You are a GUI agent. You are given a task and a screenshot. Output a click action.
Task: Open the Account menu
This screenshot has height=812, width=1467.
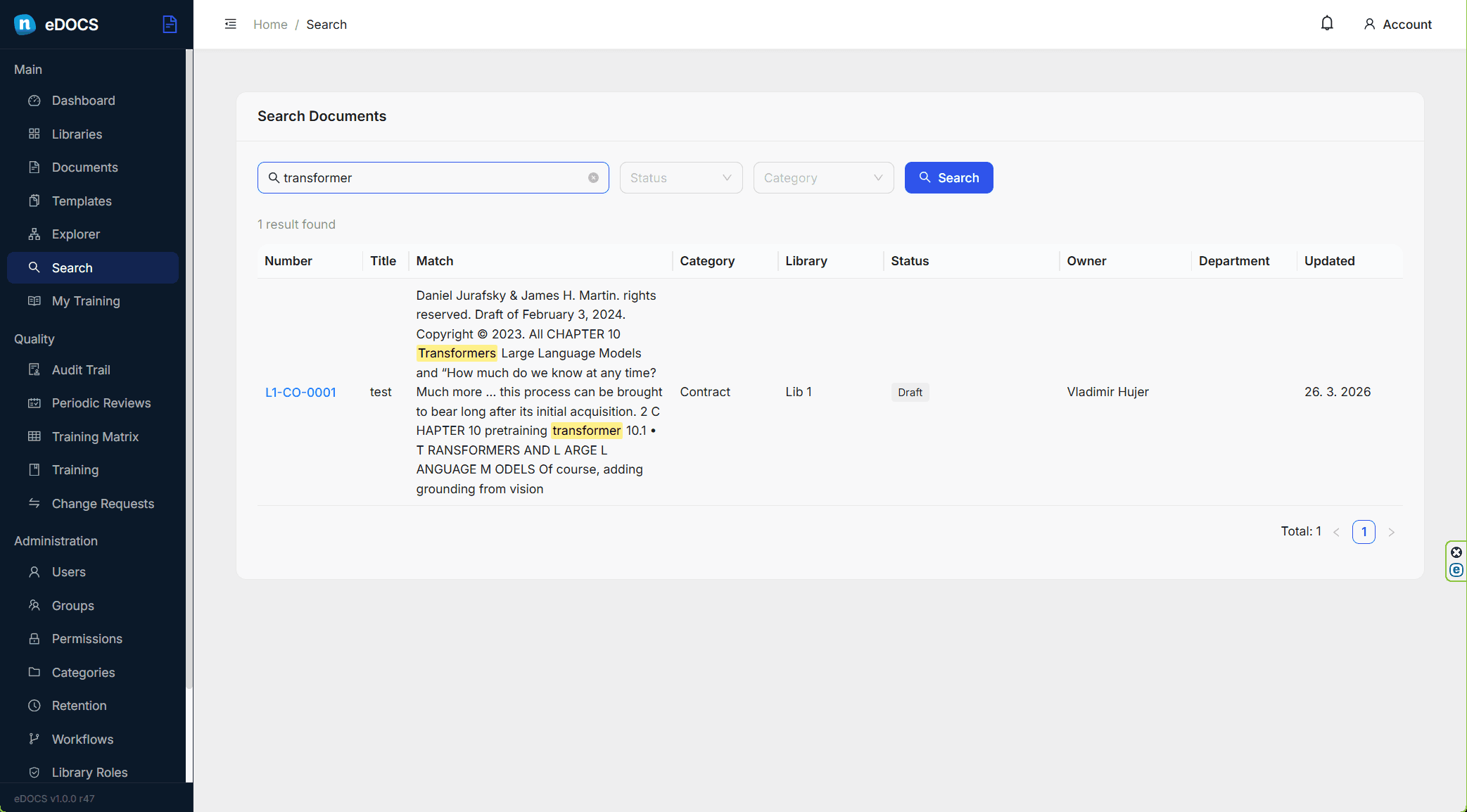pos(1397,25)
